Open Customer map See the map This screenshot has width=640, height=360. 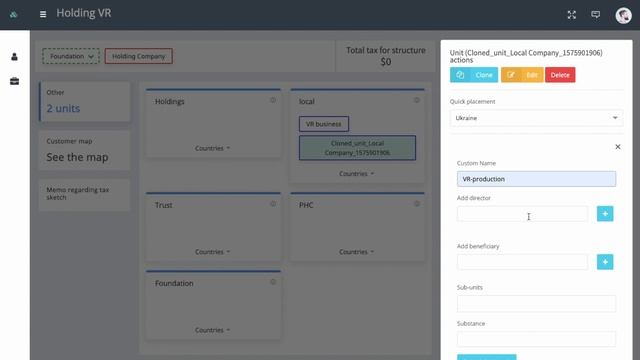pyautogui.click(x=85, y=151)
